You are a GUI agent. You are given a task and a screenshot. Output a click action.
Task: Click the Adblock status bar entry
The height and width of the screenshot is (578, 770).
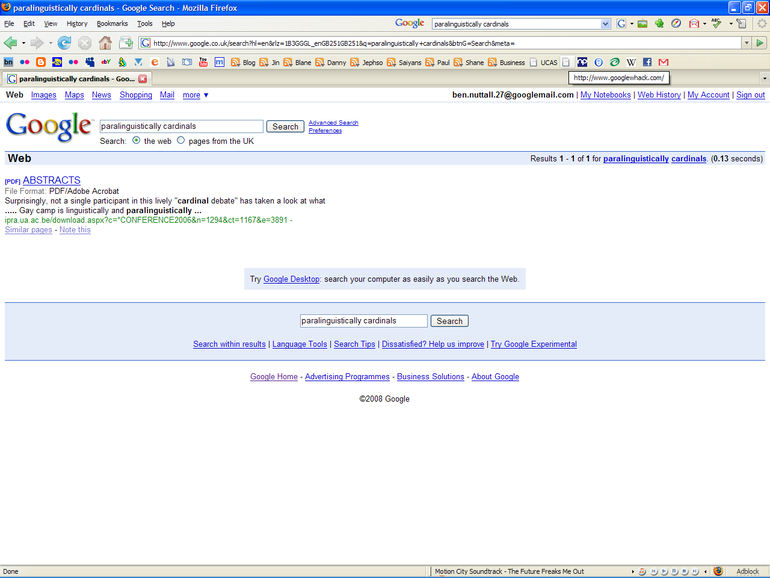click(x=747, y=572)
